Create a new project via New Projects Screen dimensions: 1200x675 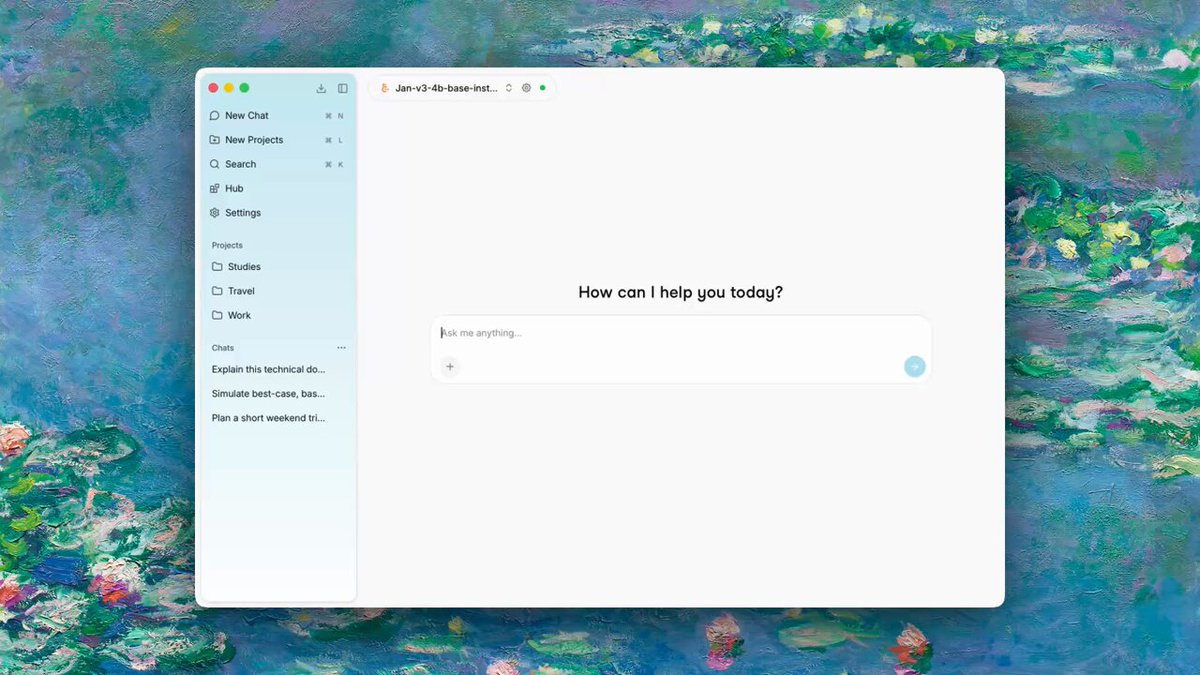point(254,140)
